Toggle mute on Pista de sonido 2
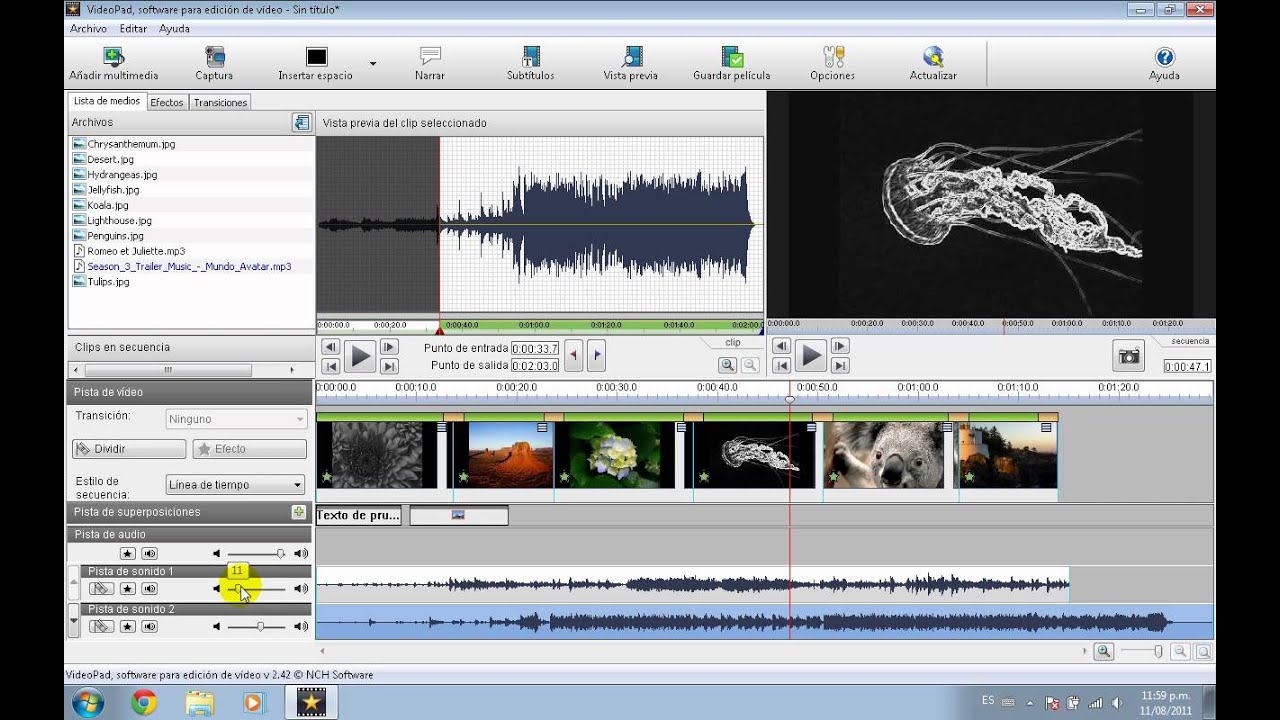The image size is (1280, 720). pos(149,627)
